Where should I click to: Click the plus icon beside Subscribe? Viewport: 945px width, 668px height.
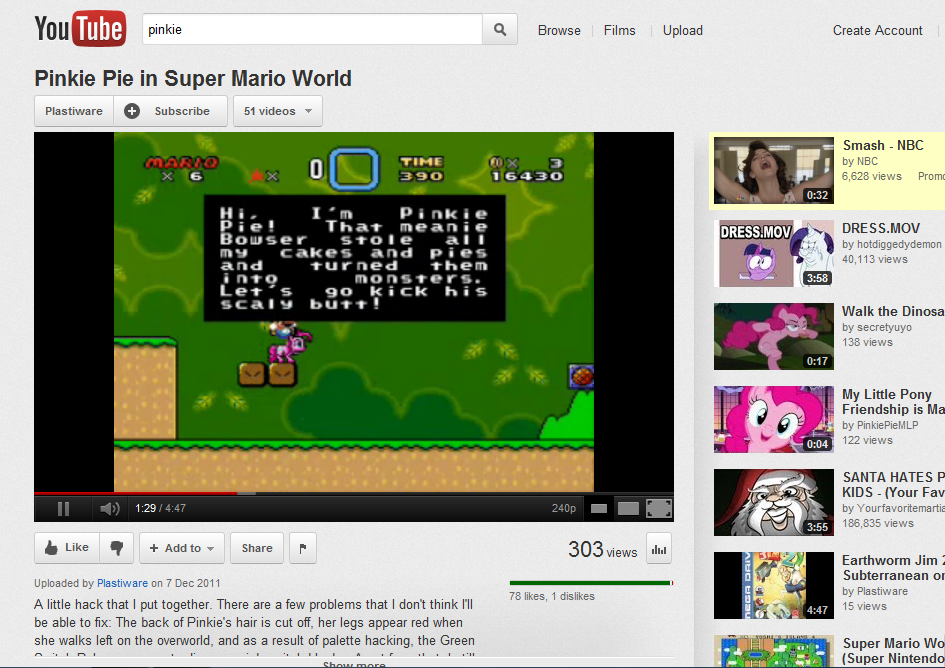[132, 111]
